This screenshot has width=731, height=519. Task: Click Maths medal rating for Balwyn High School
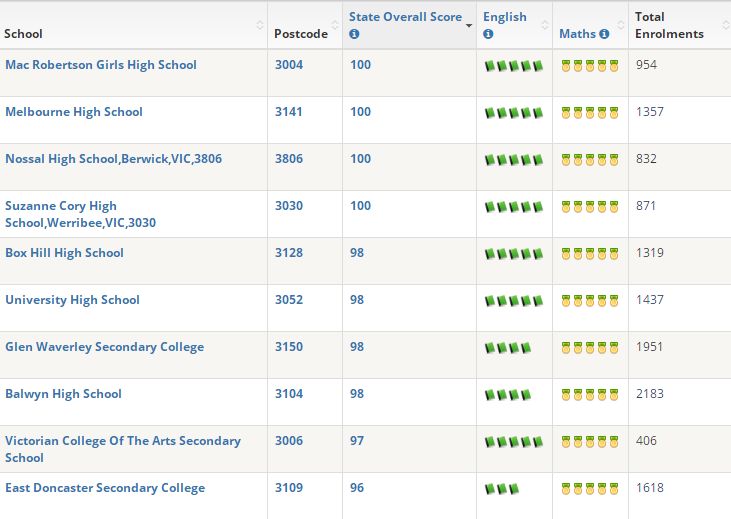[590, 395]
